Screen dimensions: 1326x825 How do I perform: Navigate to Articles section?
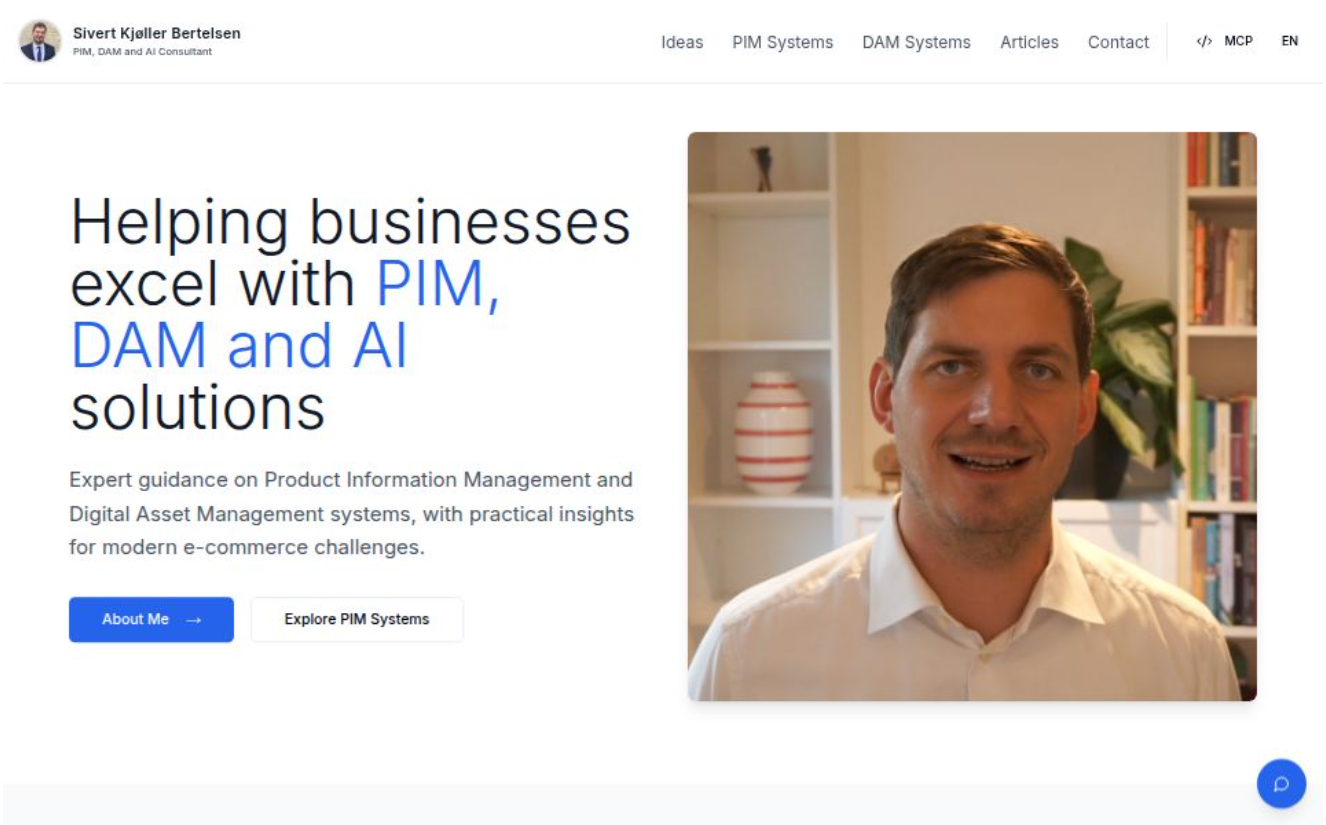coord(1029,42)
